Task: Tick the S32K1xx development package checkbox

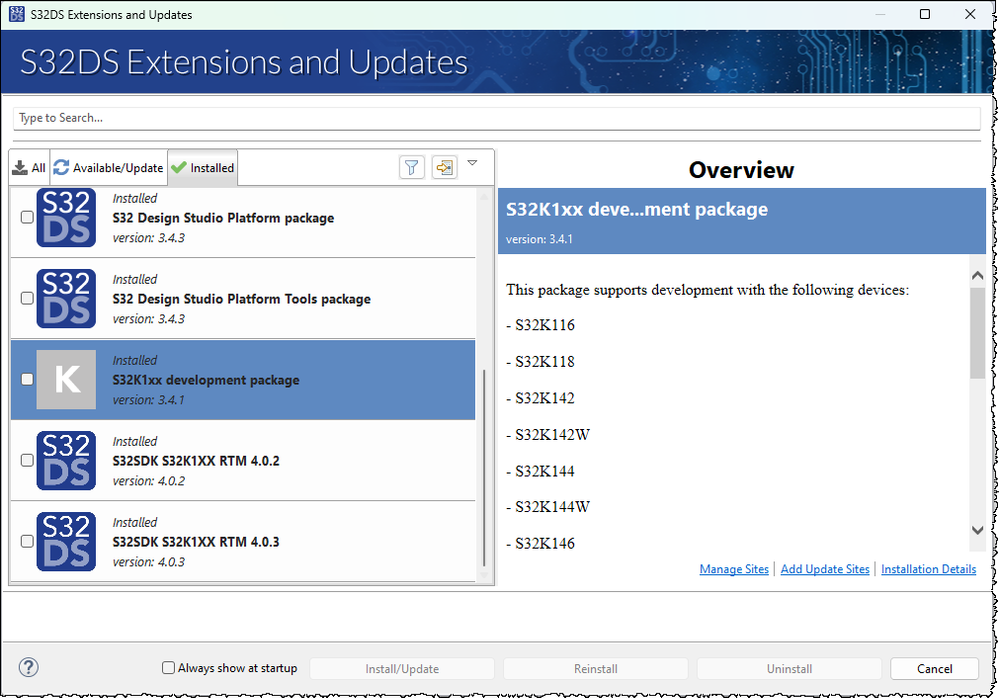Action: click(x=27, y=379)
